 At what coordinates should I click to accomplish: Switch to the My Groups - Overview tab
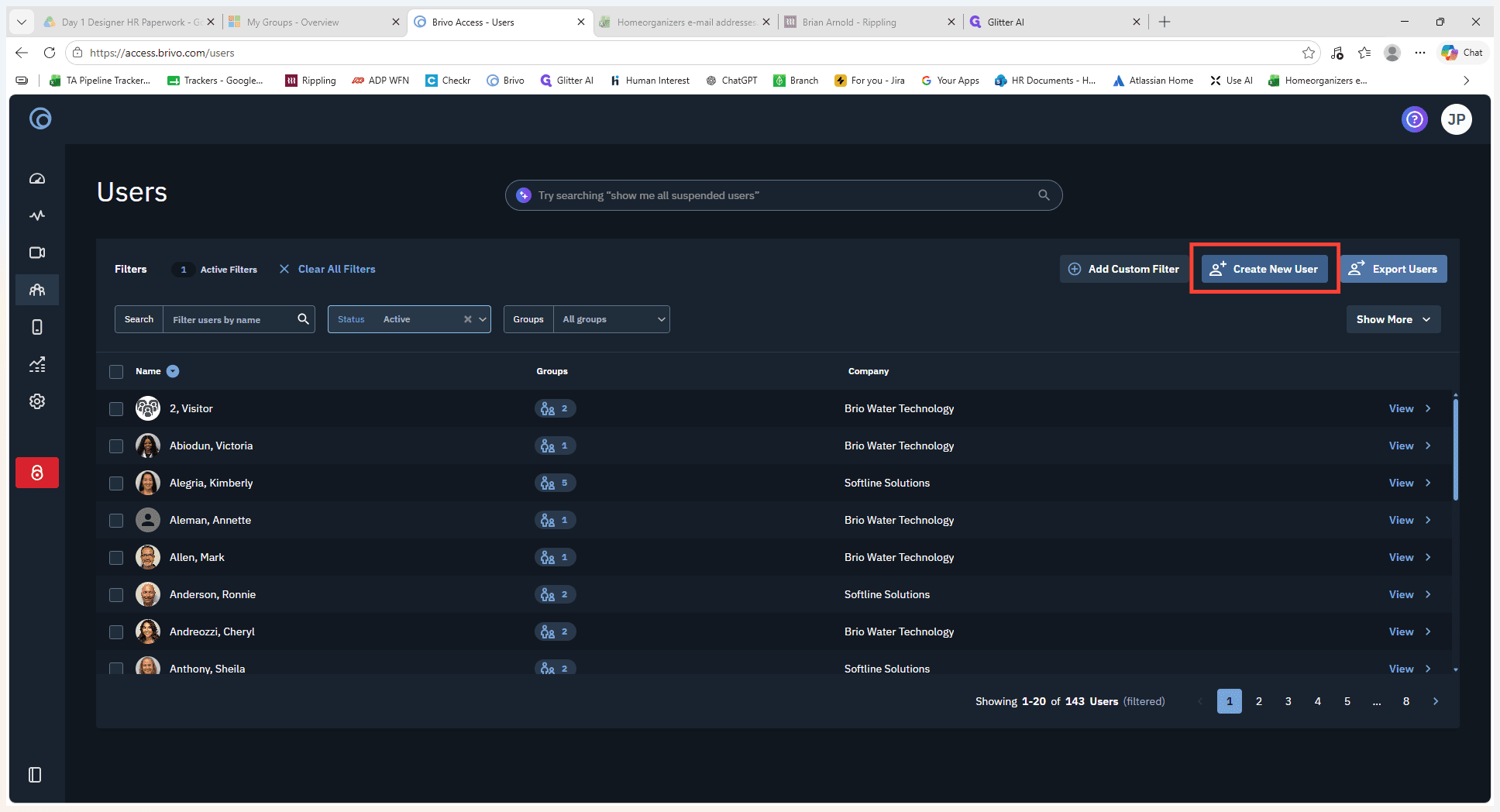click(x=315, y=22)
